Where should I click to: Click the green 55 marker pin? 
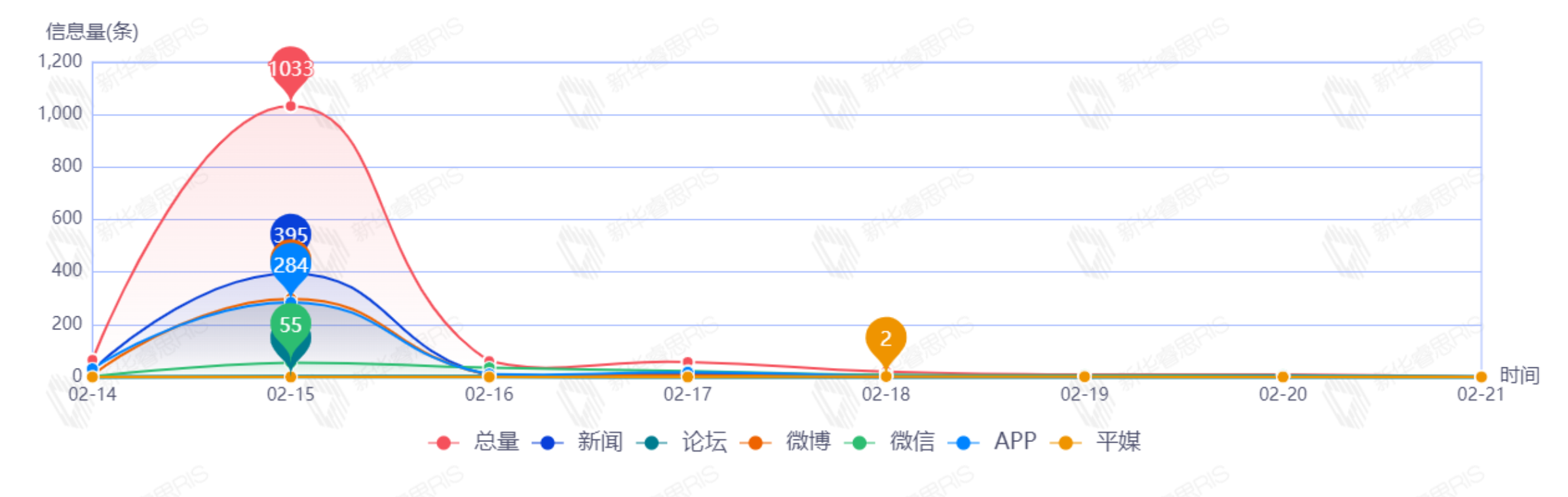tap(290, 324)
